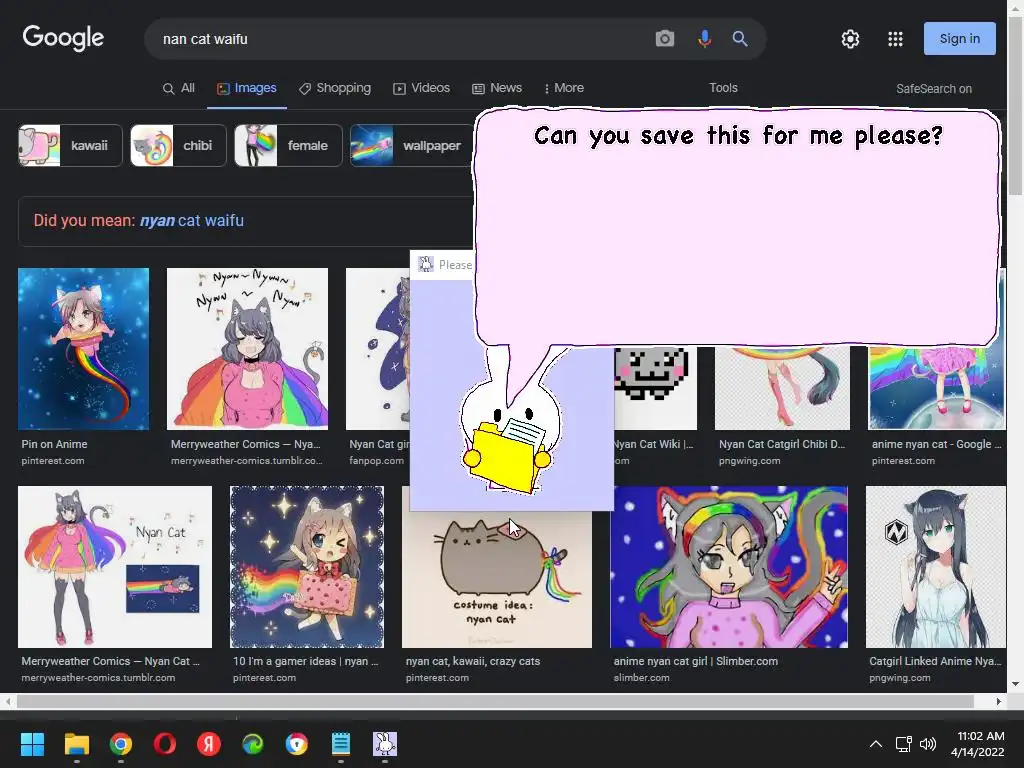Apply the wallpaper suggestion chip
The width and height of the screenshot is (1024, 768).
pyautogui.click(x=411, y=146)
